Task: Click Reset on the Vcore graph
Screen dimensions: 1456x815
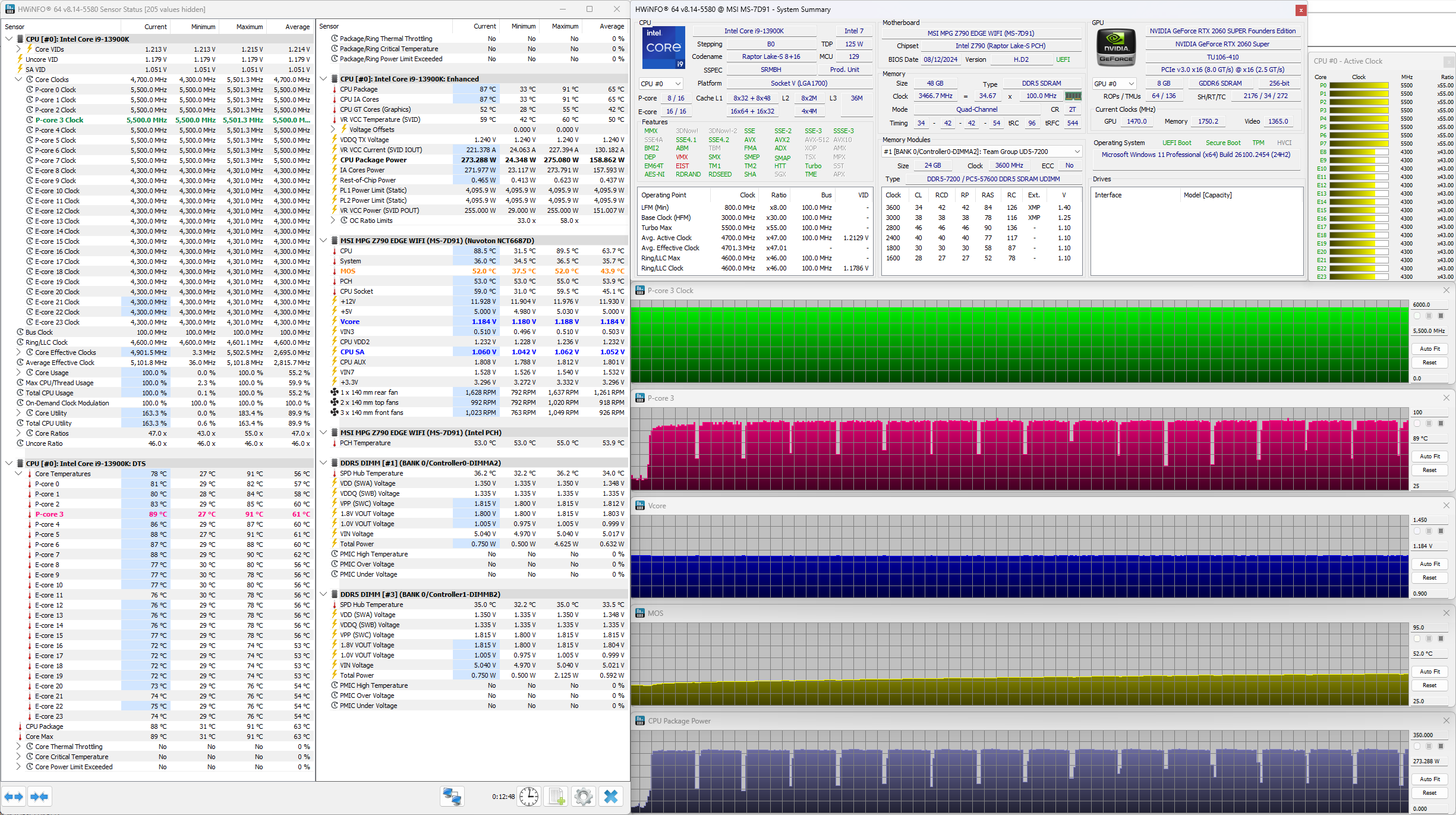Action: pyautogui.click(x=1429, y=578)
